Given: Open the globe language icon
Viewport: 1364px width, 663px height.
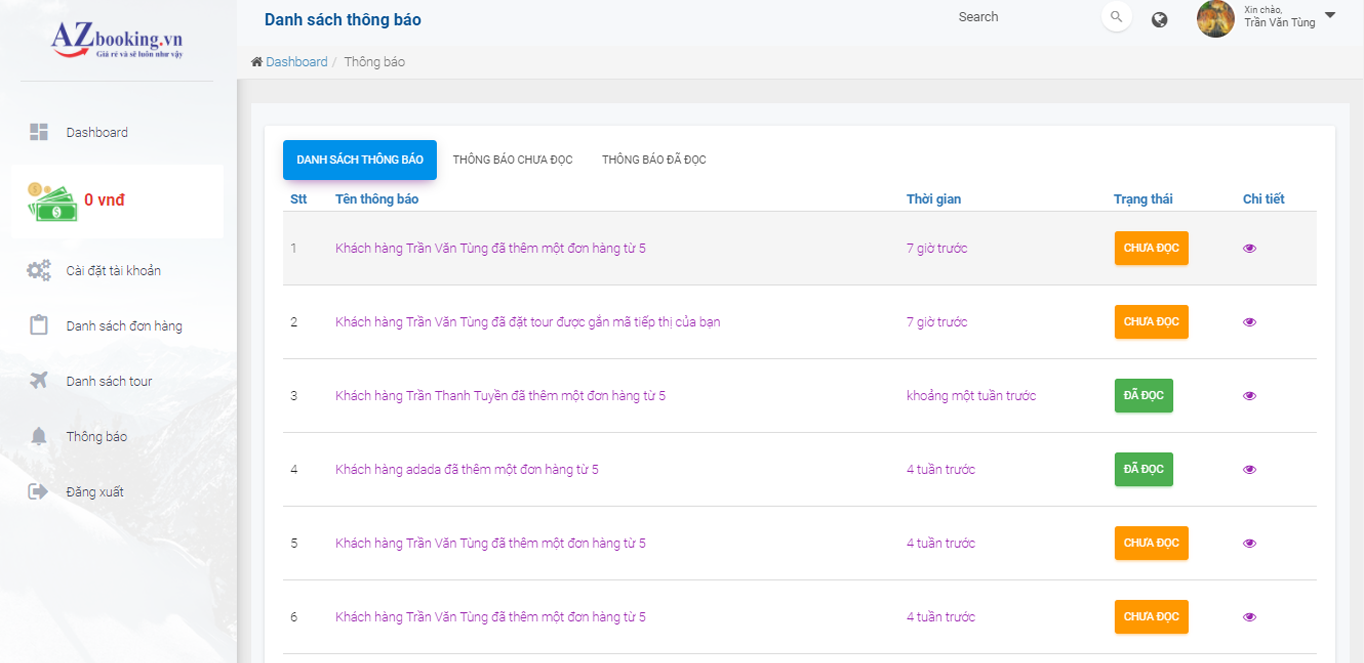Looking at the screenshot, I should pyautogui.click(x=1159, y=19).
